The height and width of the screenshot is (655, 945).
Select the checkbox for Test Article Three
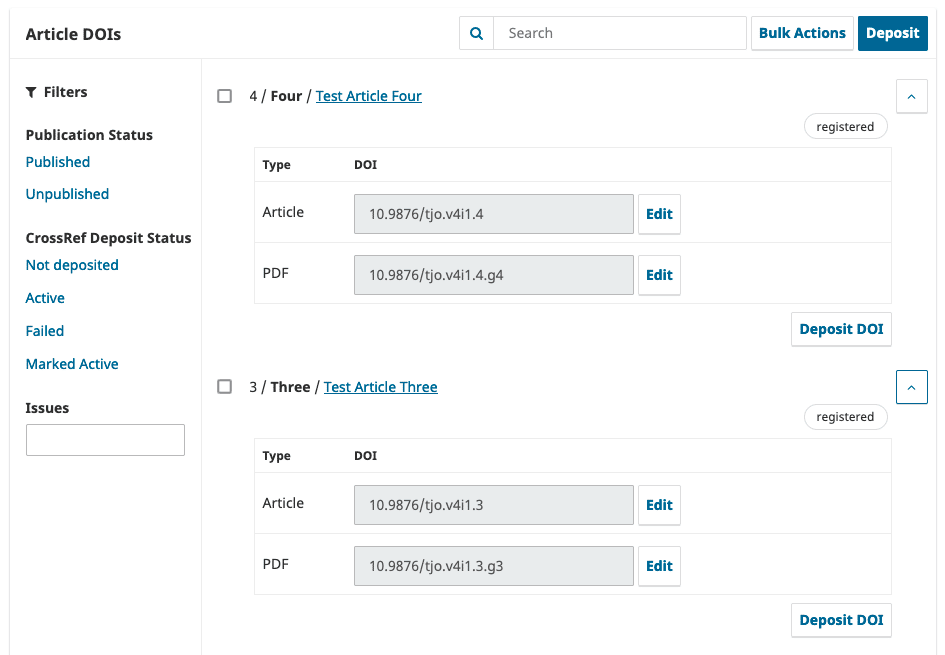pos(224,387)
